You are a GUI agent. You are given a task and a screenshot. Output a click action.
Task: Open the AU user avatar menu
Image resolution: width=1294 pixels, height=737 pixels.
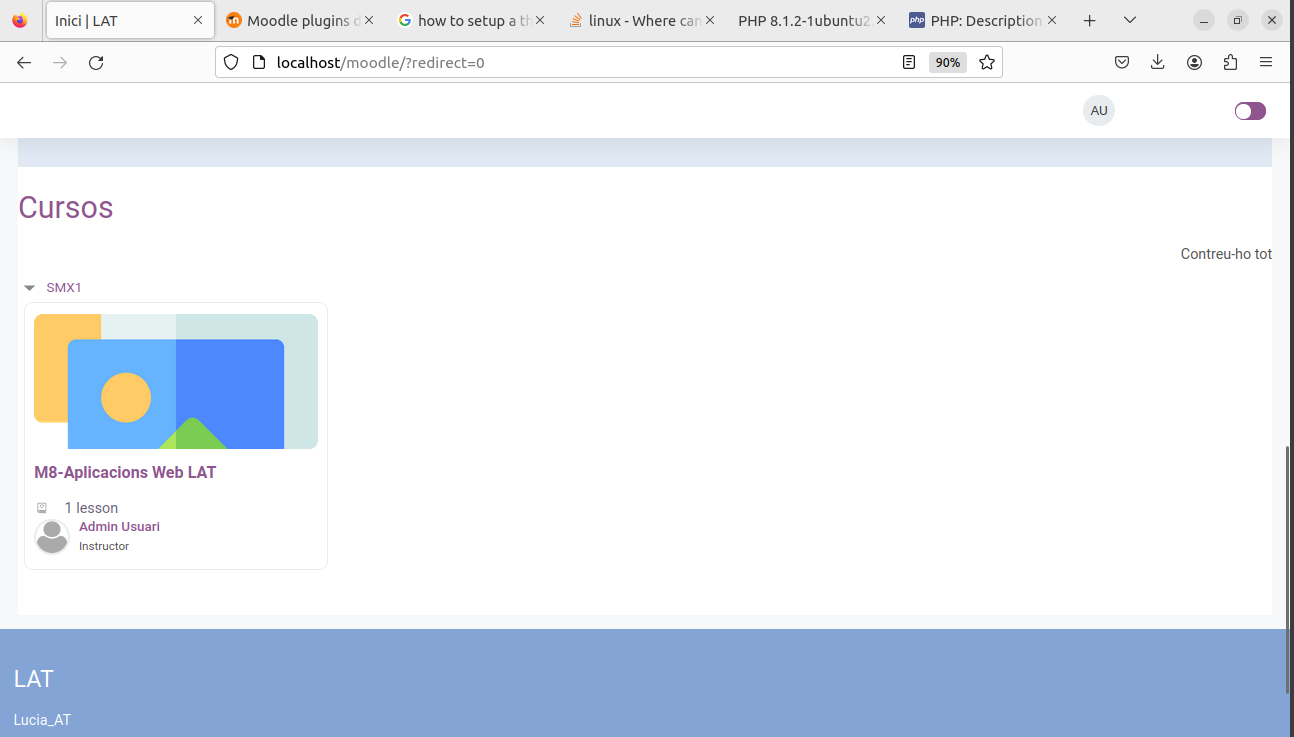[x=1098, y=110]
